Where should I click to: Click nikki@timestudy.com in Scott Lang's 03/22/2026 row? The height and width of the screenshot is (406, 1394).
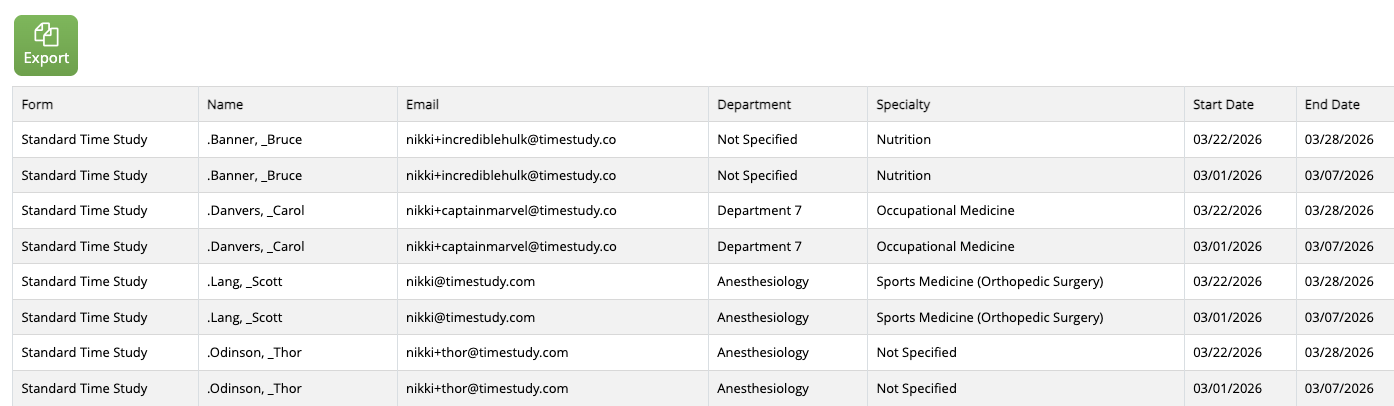(470, 282)
